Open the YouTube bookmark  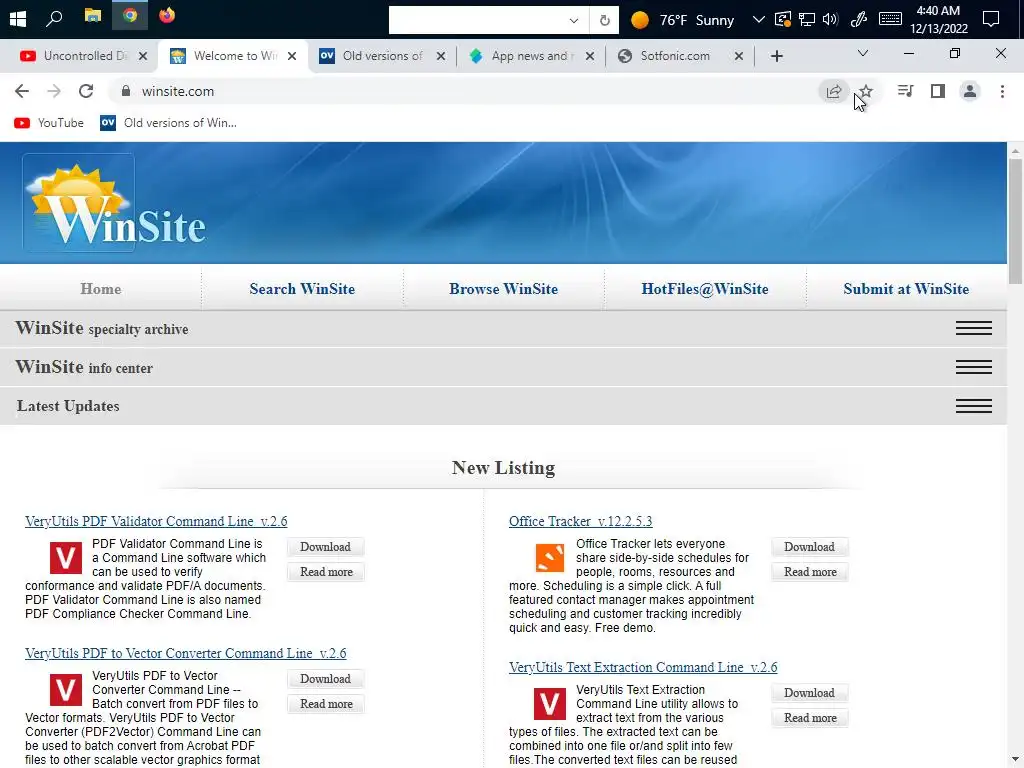point(49,123)
